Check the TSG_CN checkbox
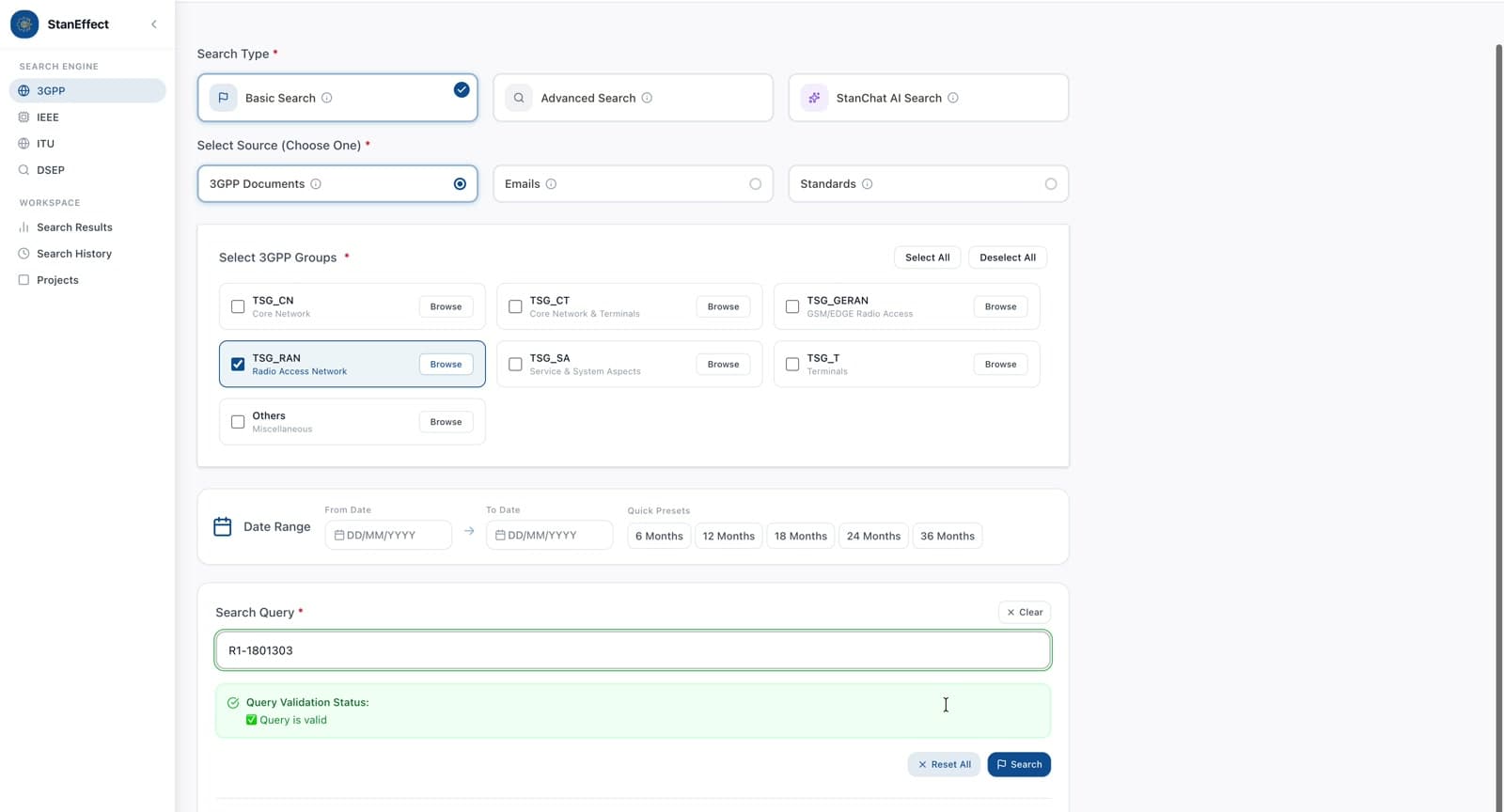 click(x=238, y=306)
